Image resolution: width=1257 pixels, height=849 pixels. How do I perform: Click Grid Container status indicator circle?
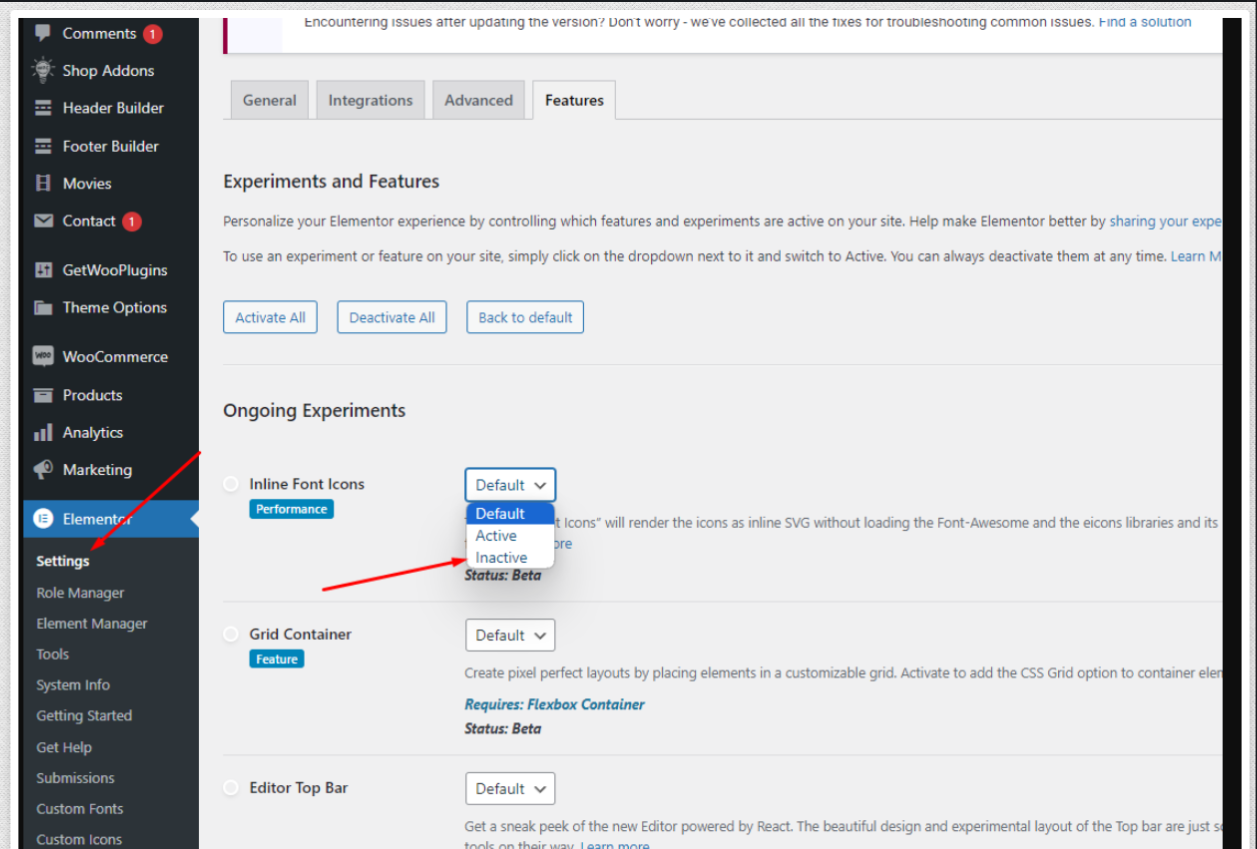click(x=231, y=634)
